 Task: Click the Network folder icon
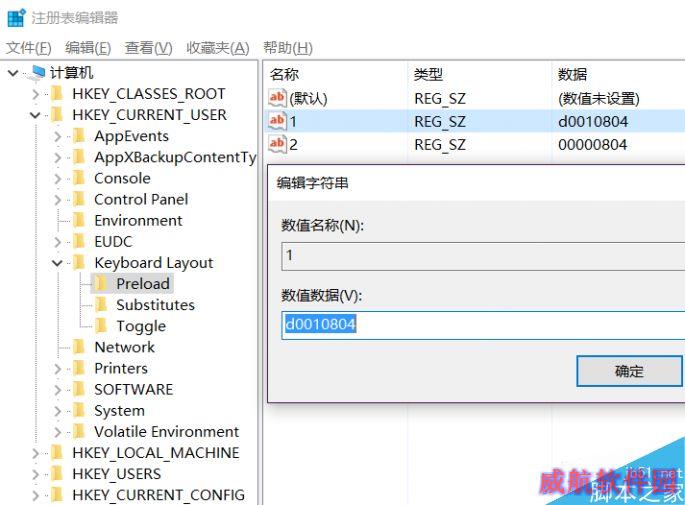click(79, 347)
